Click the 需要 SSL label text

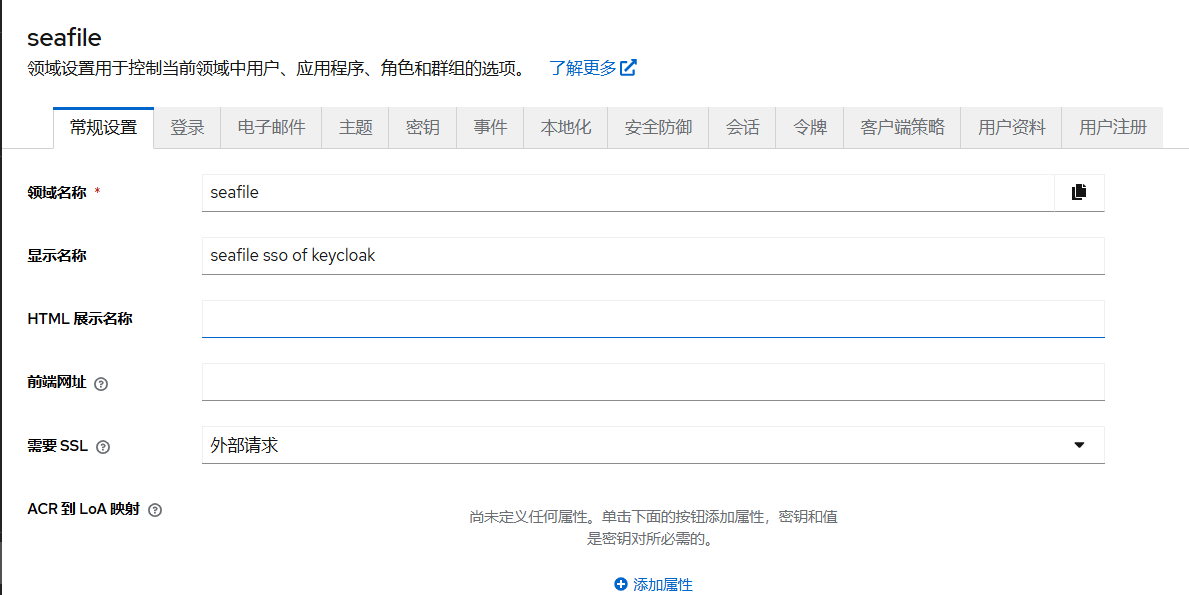(x=58, y=446)
